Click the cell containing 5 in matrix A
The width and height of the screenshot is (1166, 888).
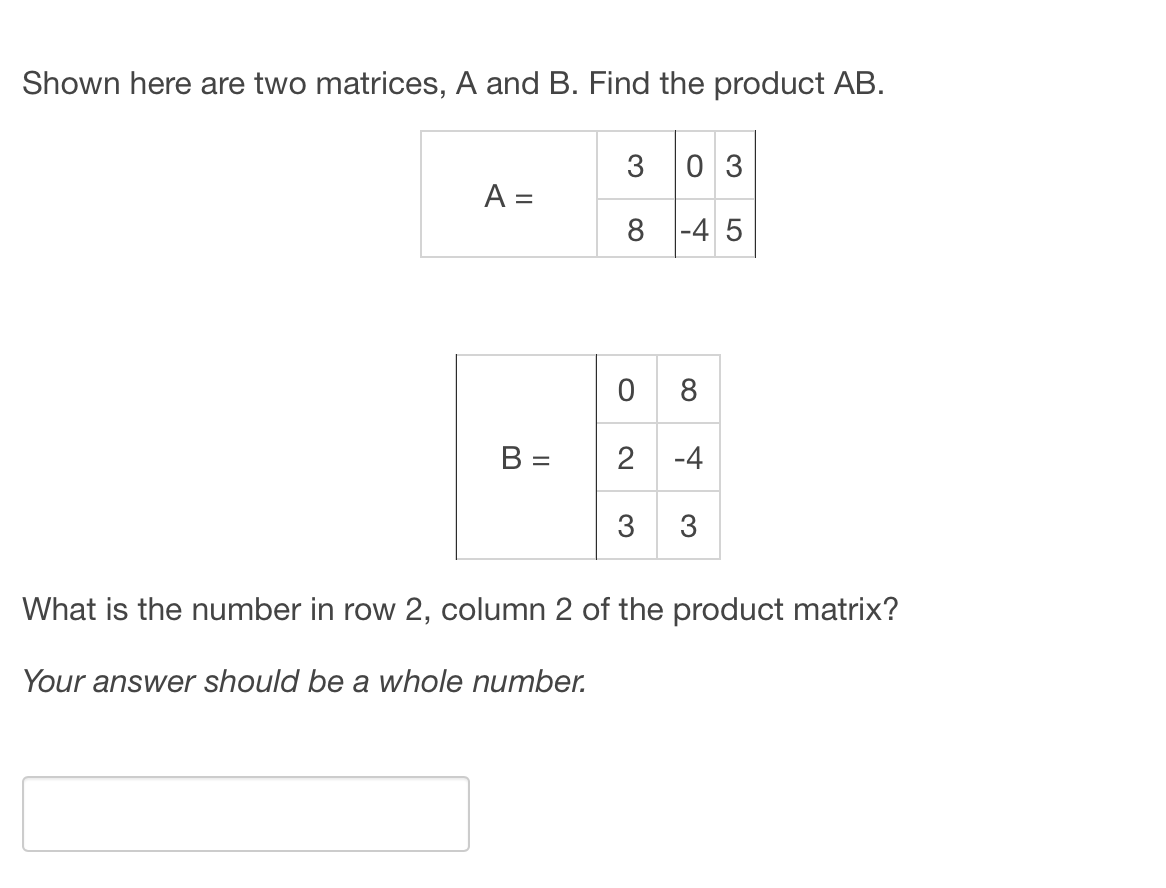[x=735, y=229]
